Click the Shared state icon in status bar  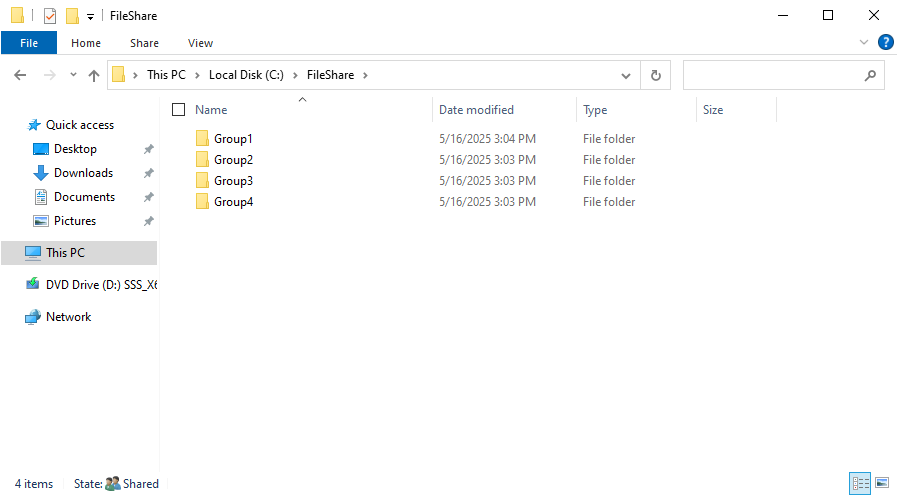tap(113, 484)
